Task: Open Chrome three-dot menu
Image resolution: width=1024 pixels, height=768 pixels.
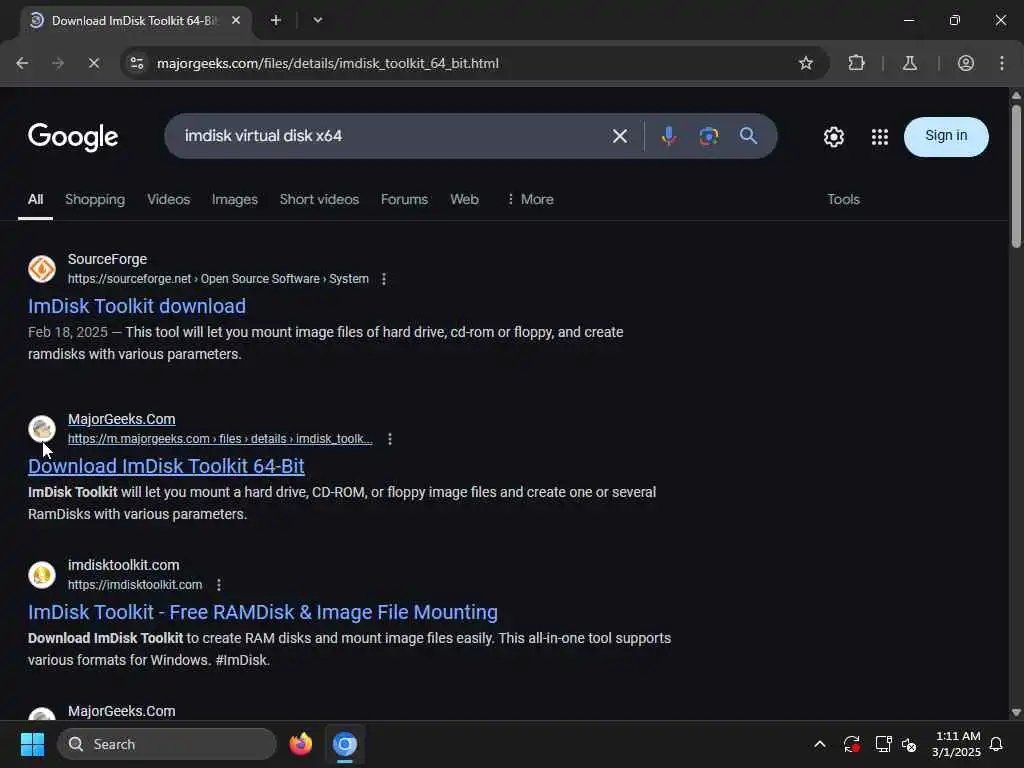Action: [x=1002, y=63]
